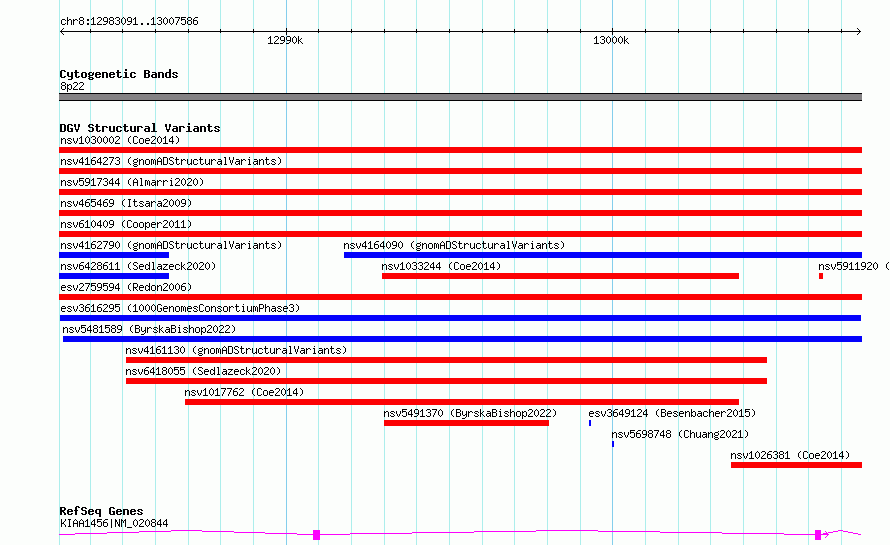
Task: Open the nsv610409 (Cooper2011) variant
Action: [x=460, y=234]
